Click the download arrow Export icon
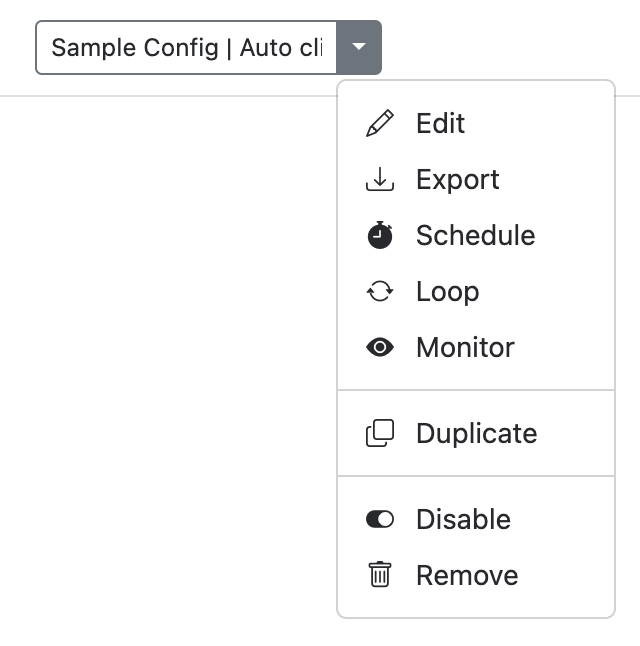Viewport: 640px width, 646px height. coord(380,180)
